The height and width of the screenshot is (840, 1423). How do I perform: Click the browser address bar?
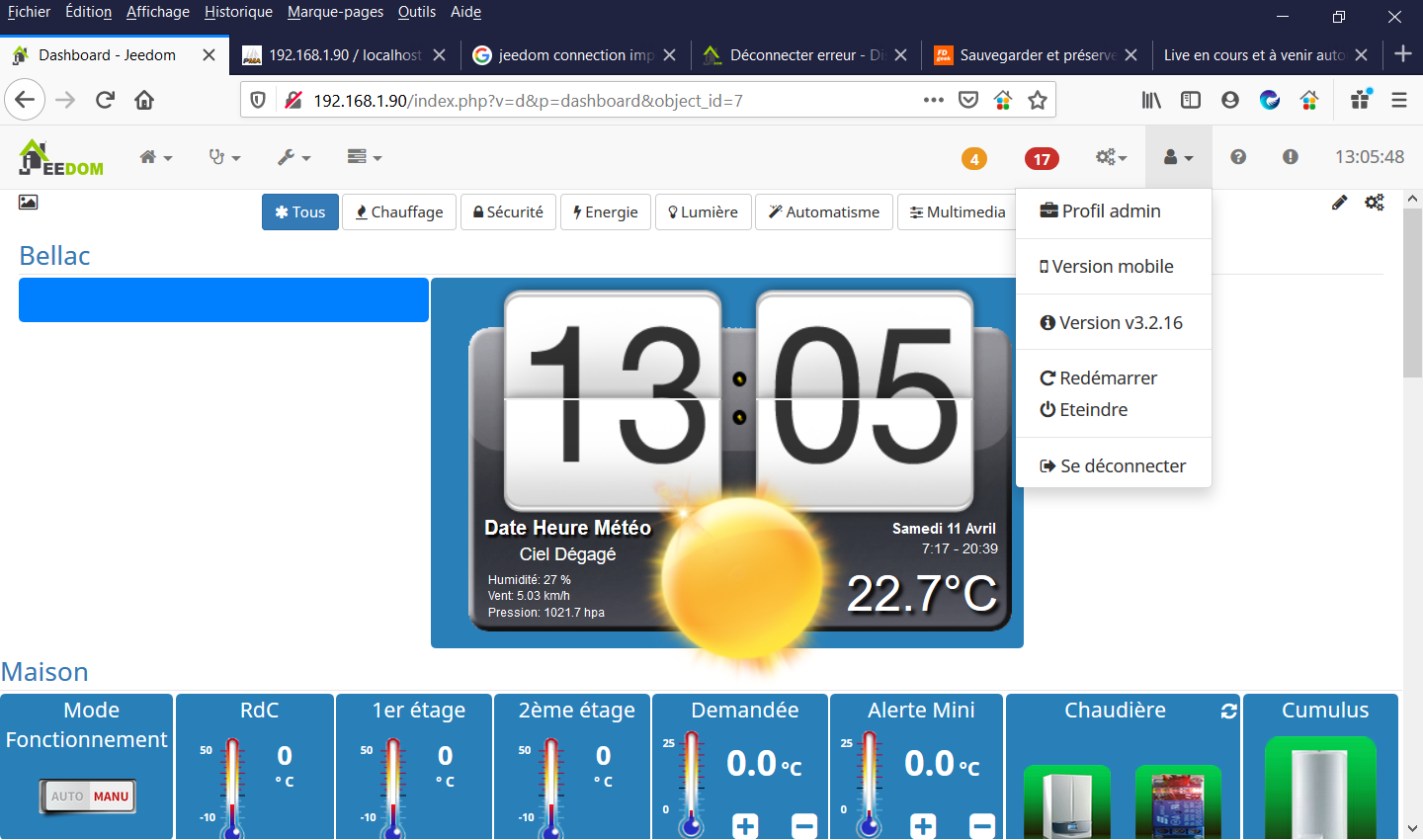[593, 101]
